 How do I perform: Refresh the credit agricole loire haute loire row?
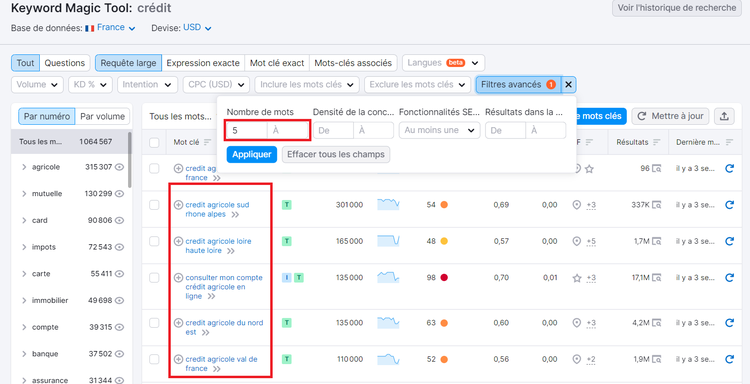tap(729, 241)
